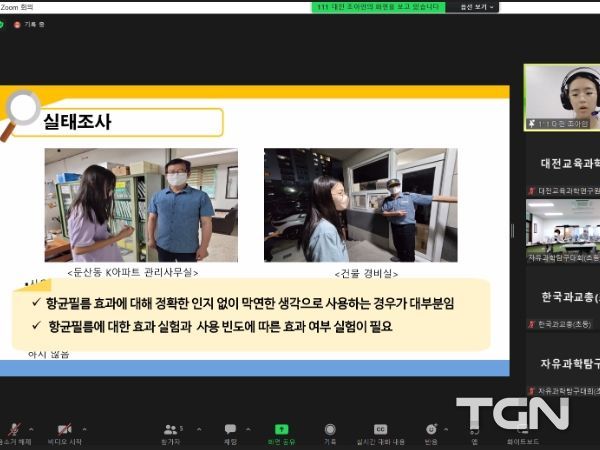600x450 pixels.
Task: Click the green Share Screen (화면 공유) button
Action: tap(281, 434)
